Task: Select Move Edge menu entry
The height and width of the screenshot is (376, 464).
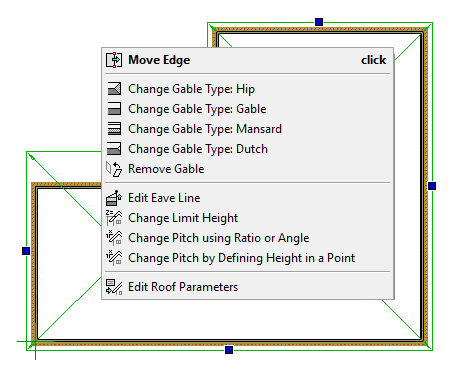Action: point(248,60)
